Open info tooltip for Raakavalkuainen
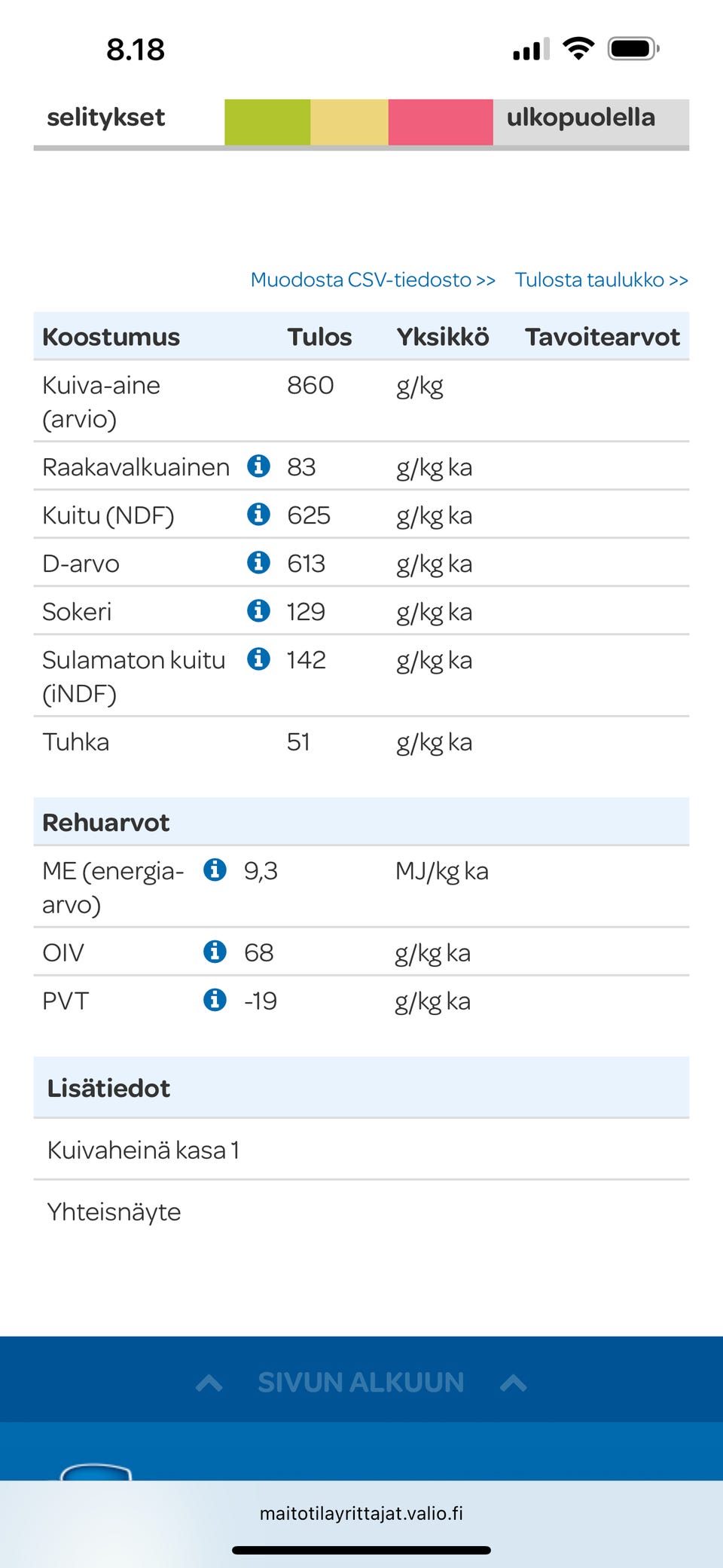 pos(260,466)
